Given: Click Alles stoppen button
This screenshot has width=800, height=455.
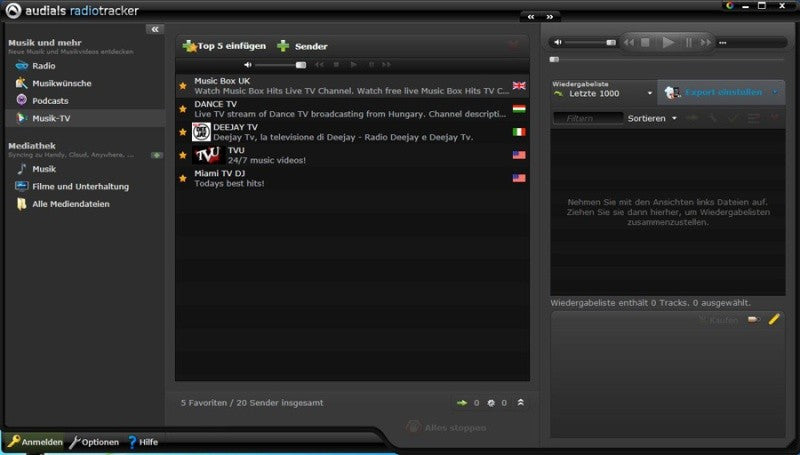Looking at the screenshot, I should point(446,427).
